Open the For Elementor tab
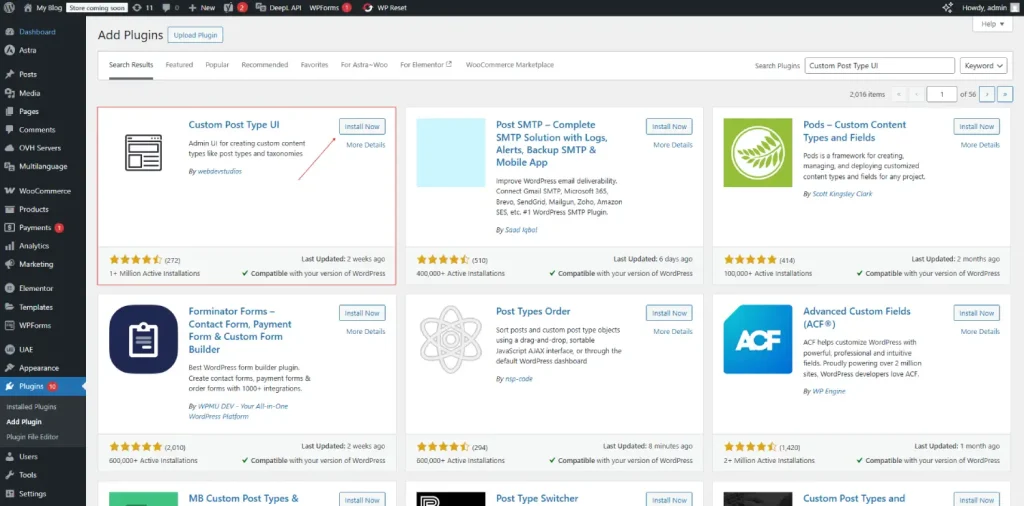This screenshot has width=1024, height=506. point(426,65)
